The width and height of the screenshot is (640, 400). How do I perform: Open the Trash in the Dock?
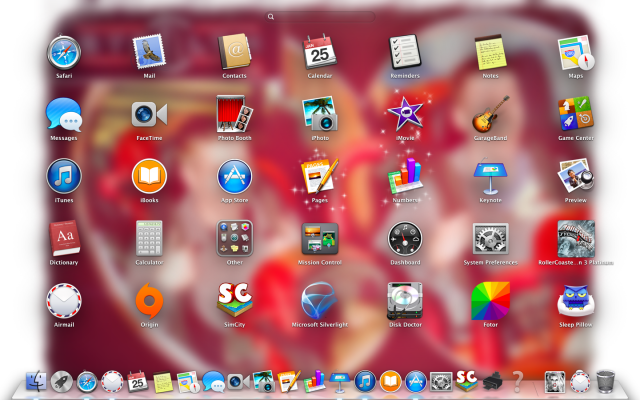click(x=605, y=382)
